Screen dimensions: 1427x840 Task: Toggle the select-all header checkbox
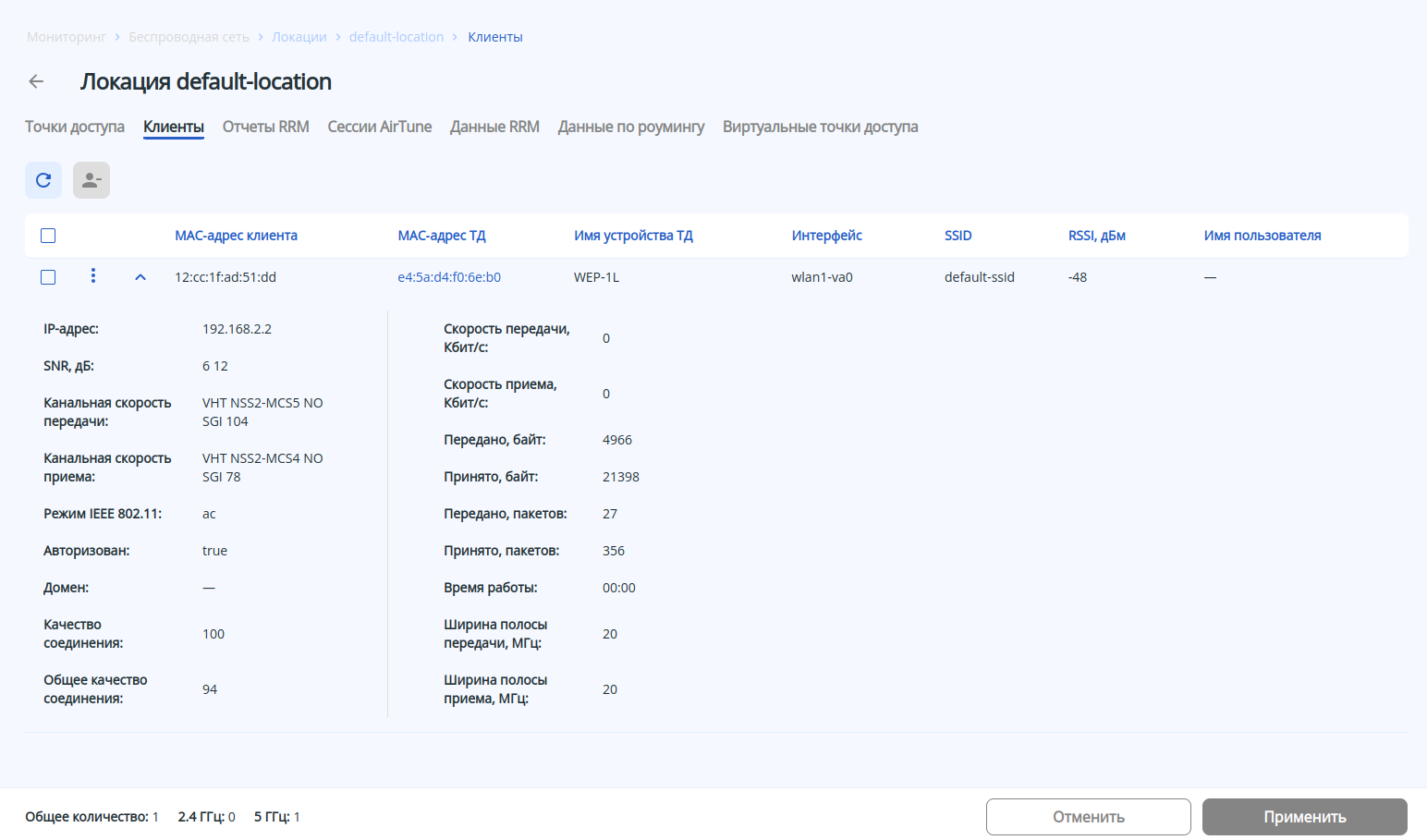pyautogui.click(x=48, y=236)
